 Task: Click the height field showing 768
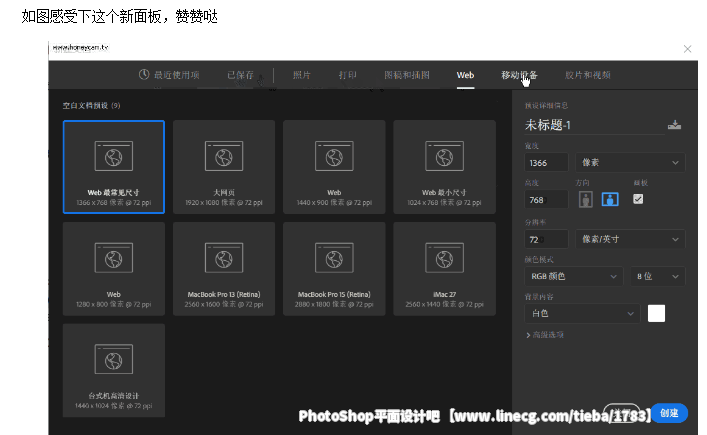[546, 200]
